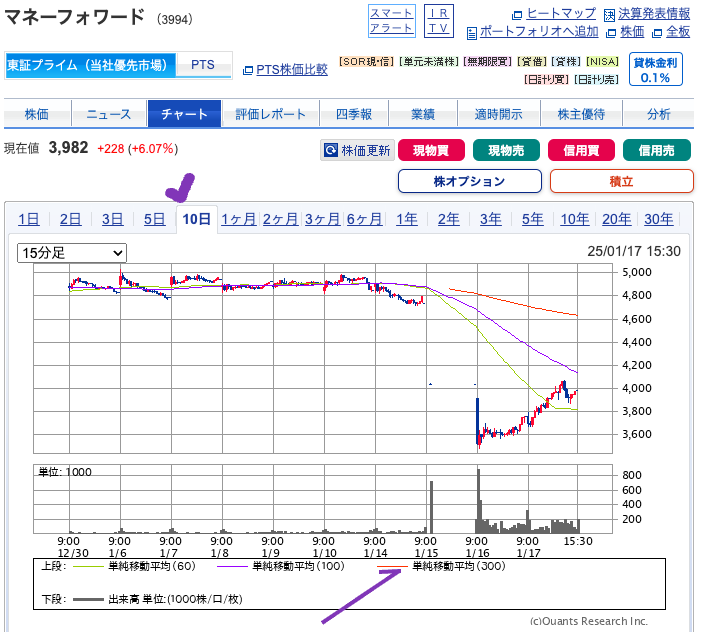Open the 評価レポート tab
The width and height of the screenshot is (702, 632).
pos(270,114)
